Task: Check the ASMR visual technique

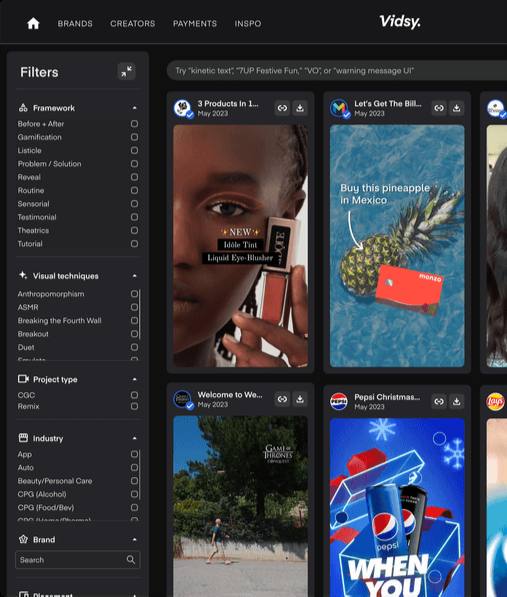Action: [x=134, y=307]
